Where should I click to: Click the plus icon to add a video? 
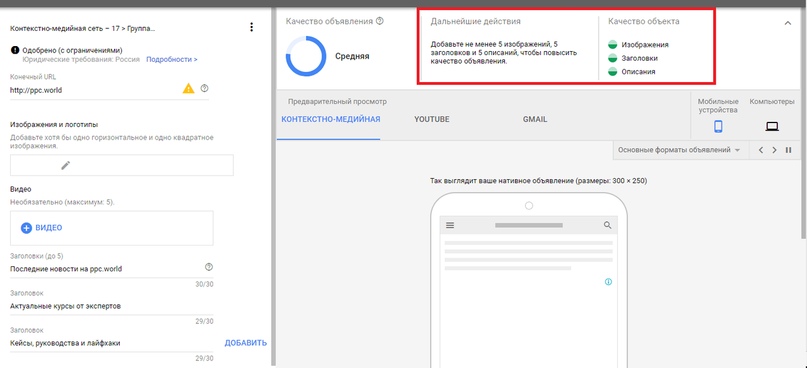coord(26,227)
